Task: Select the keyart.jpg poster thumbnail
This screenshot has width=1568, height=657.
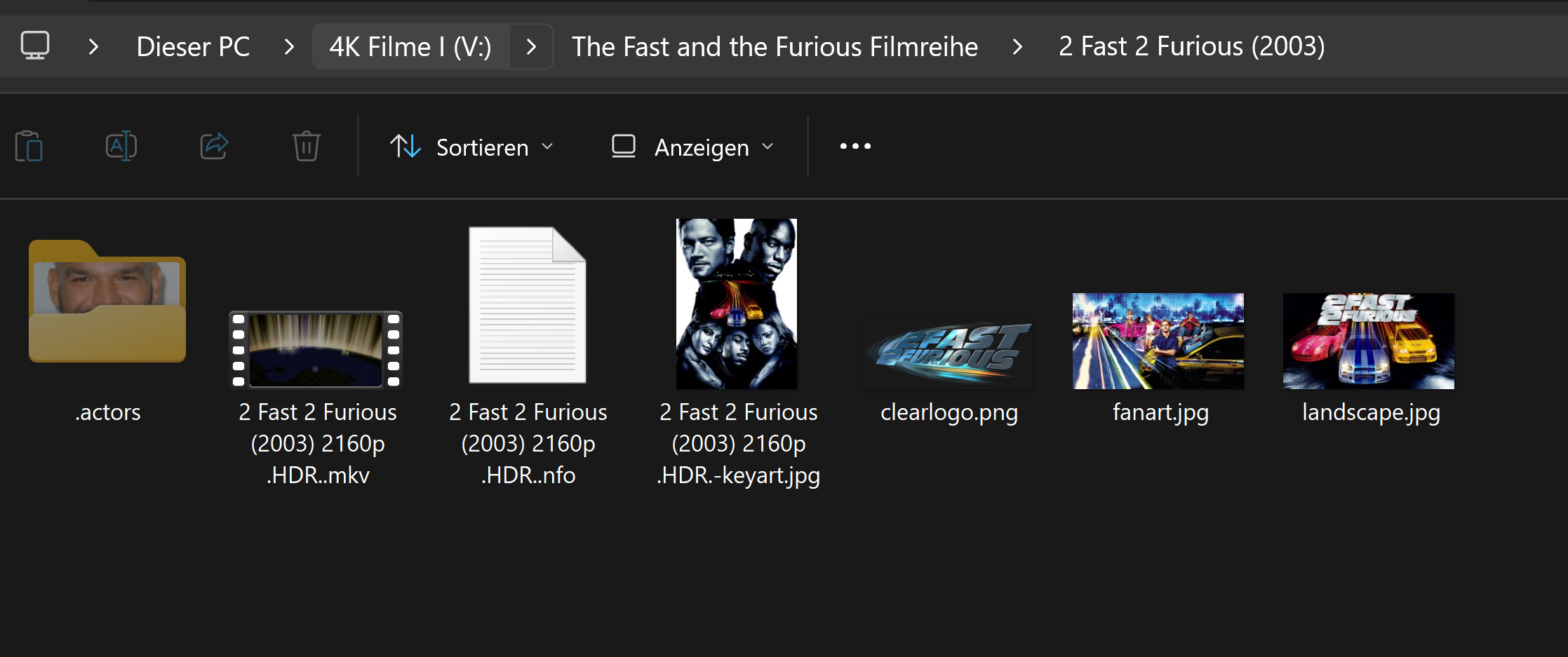Action: [737, 304]
